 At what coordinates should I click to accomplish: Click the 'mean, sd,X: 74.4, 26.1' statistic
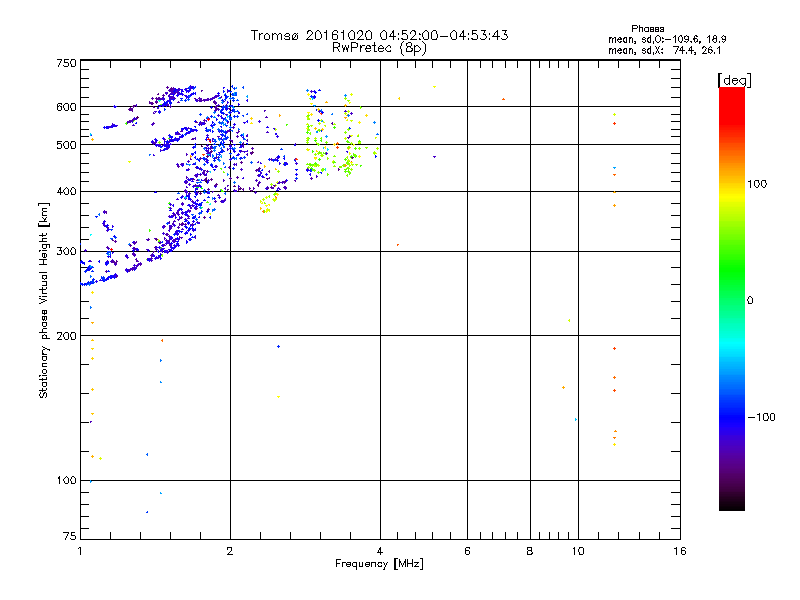tap(664, 50)
